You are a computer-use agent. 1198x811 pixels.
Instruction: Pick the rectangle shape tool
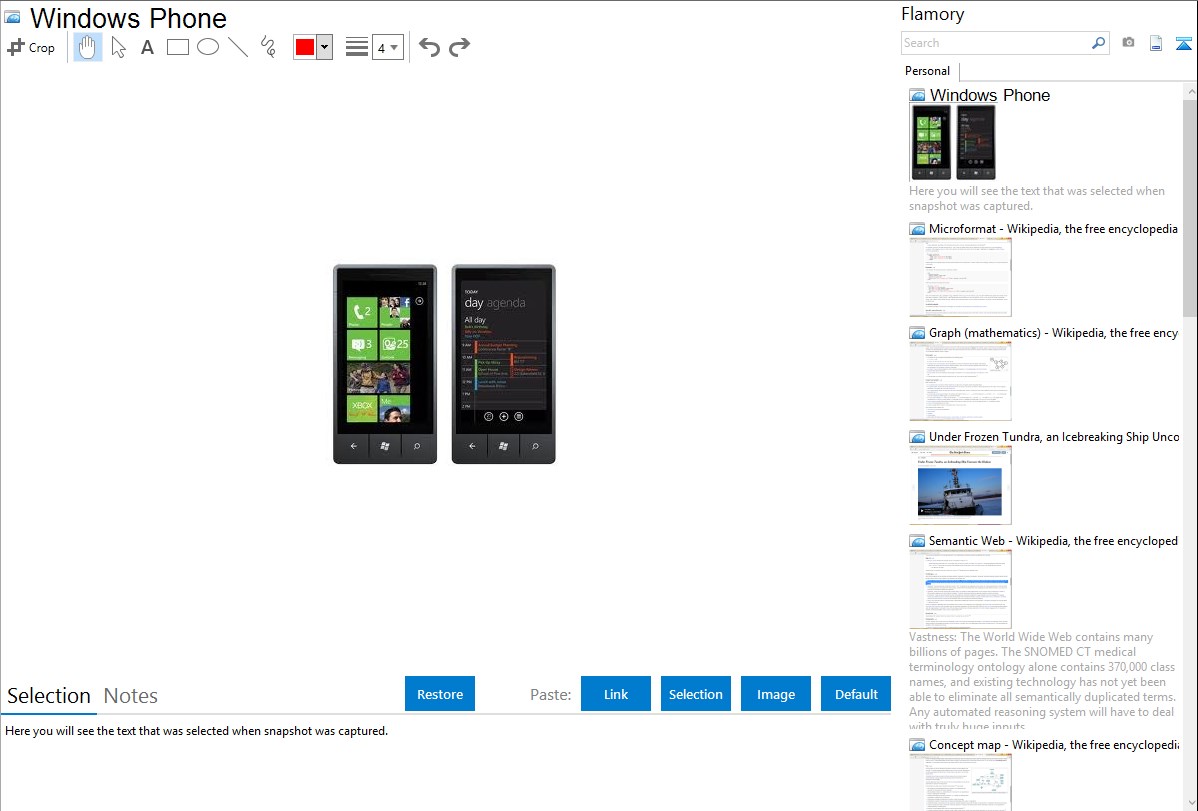point(177,47)
